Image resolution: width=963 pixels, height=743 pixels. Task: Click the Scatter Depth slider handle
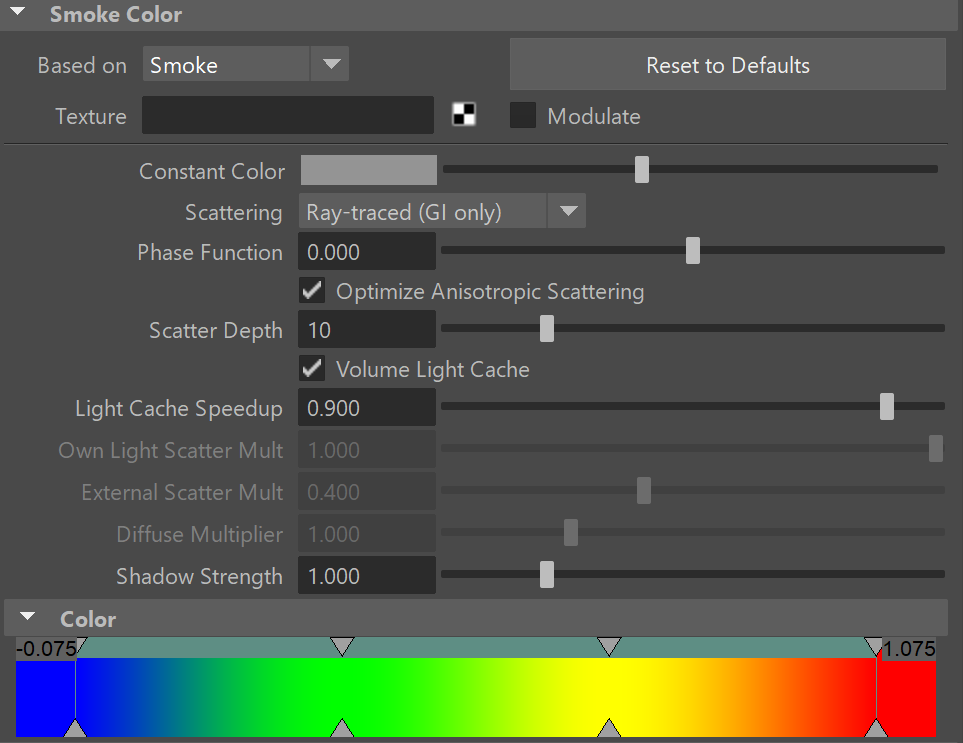547,329
